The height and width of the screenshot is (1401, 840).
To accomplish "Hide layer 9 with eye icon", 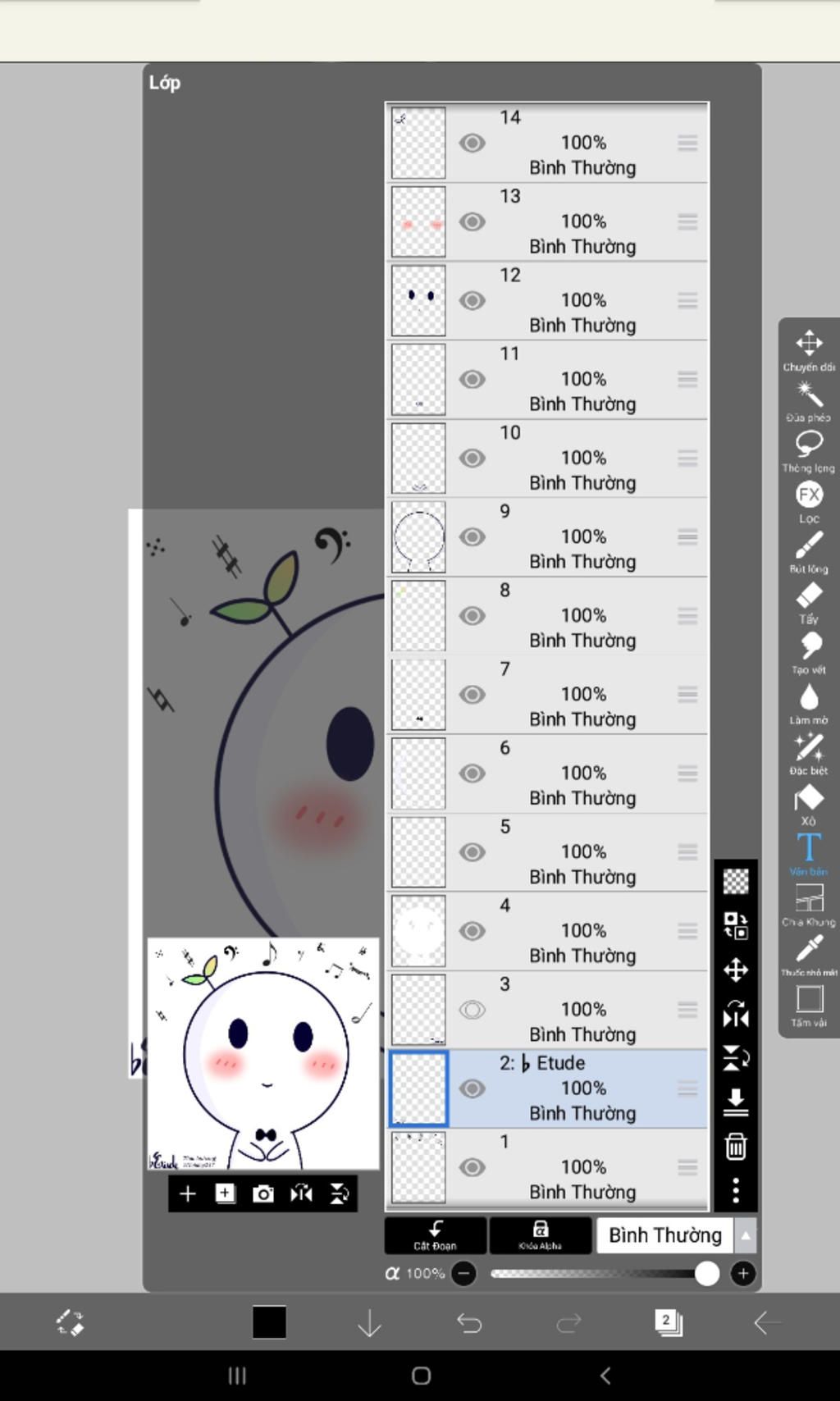I will [x=472, y=537].
